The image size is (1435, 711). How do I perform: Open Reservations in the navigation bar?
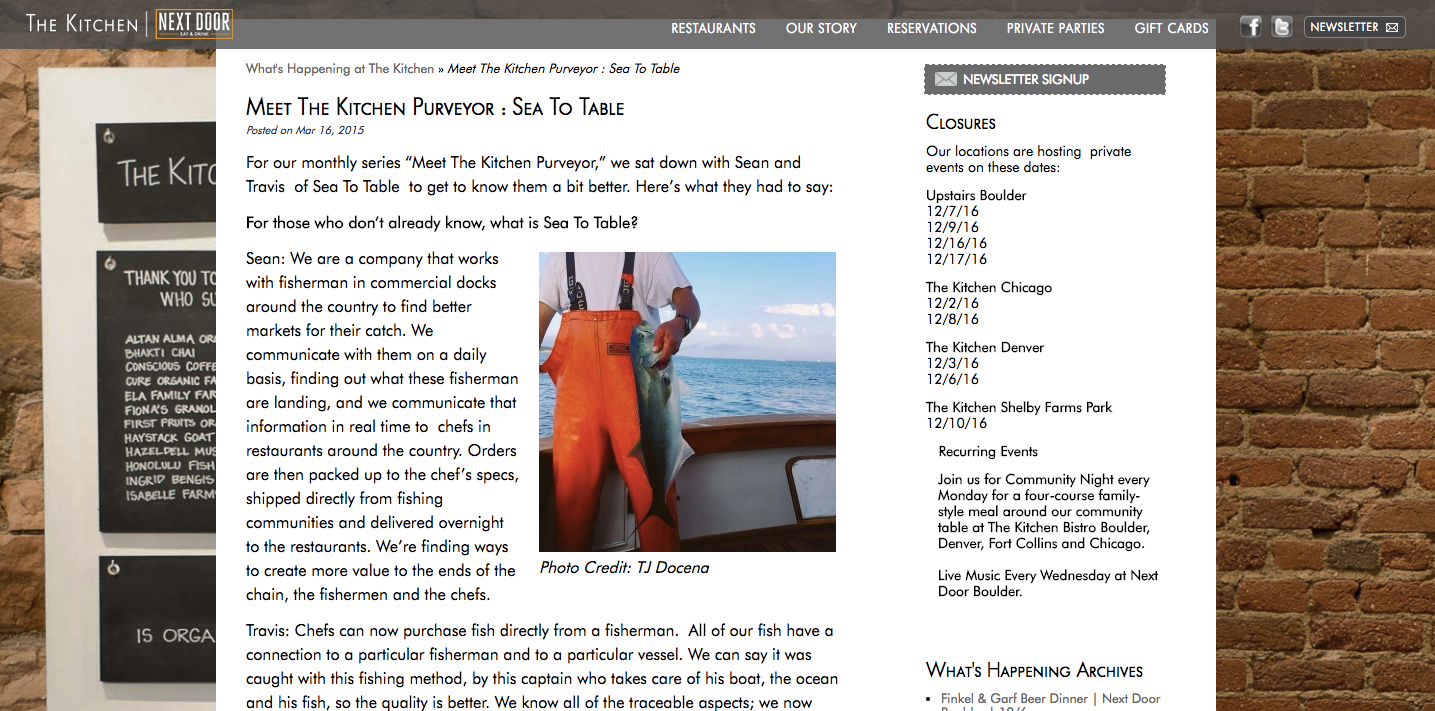coord(932,28)
